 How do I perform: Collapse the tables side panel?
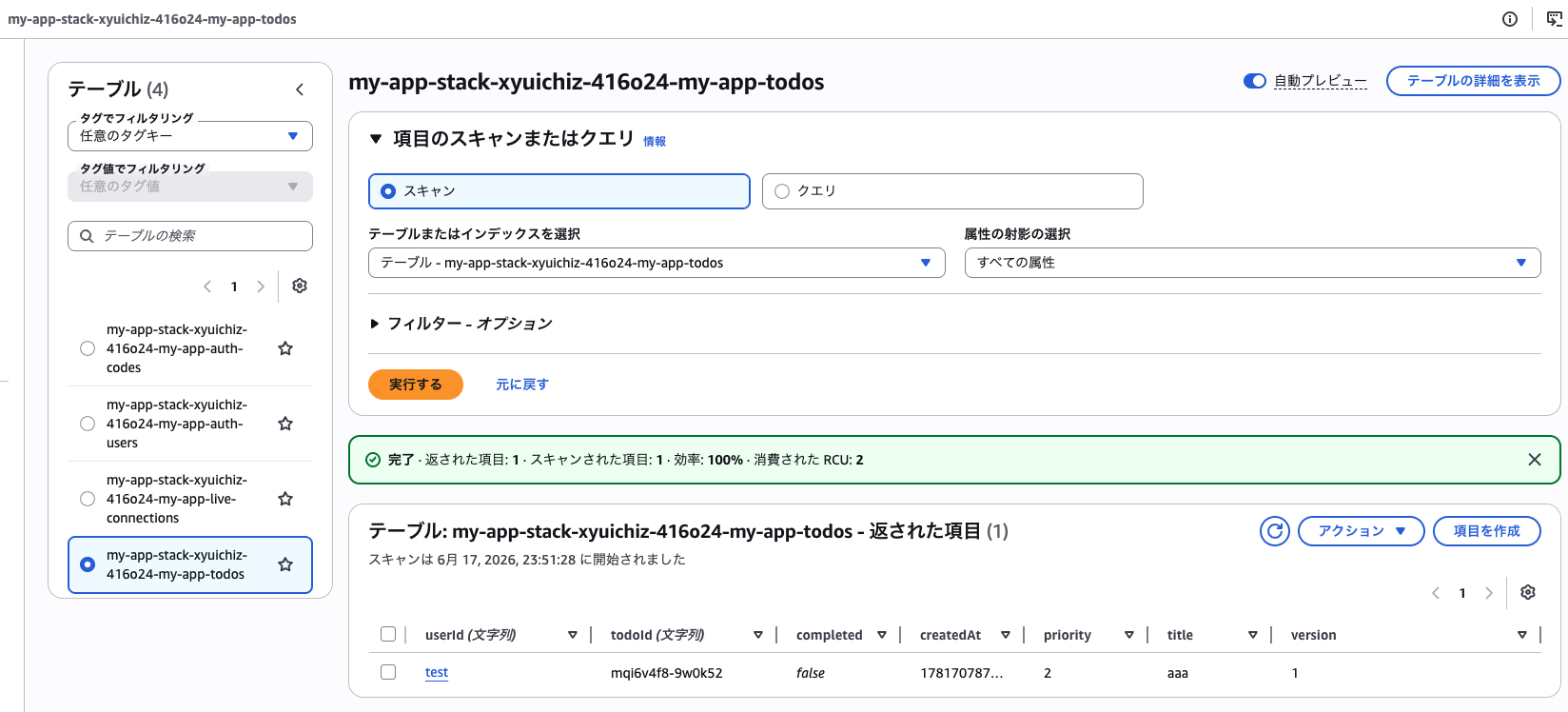tap(300, 89)
